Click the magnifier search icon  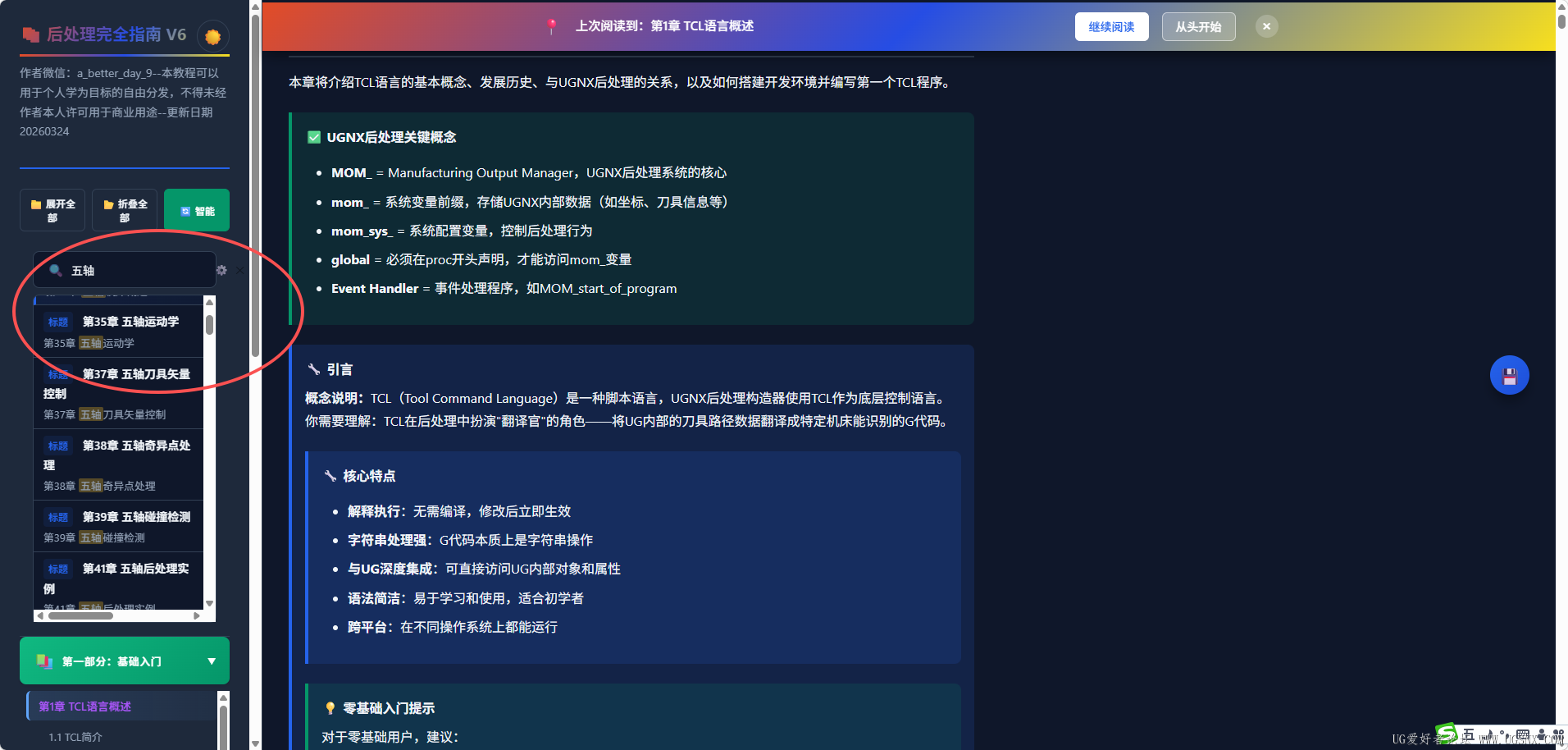pos(56,270)
